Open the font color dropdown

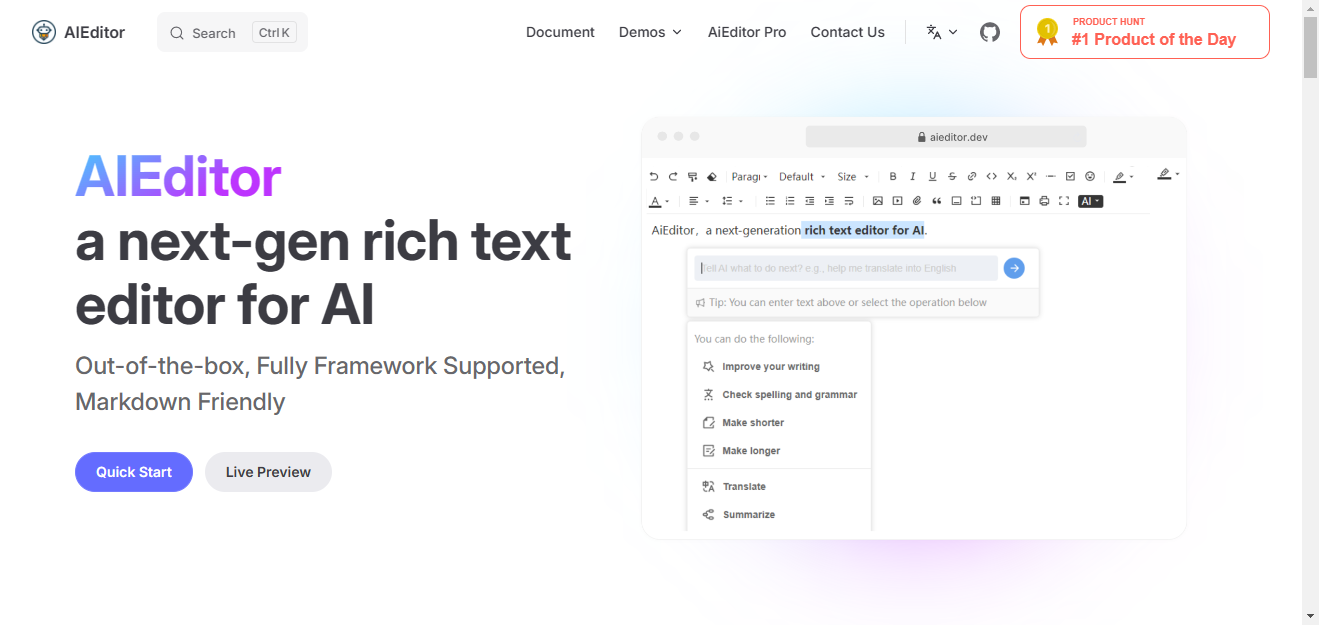point(659,201)
